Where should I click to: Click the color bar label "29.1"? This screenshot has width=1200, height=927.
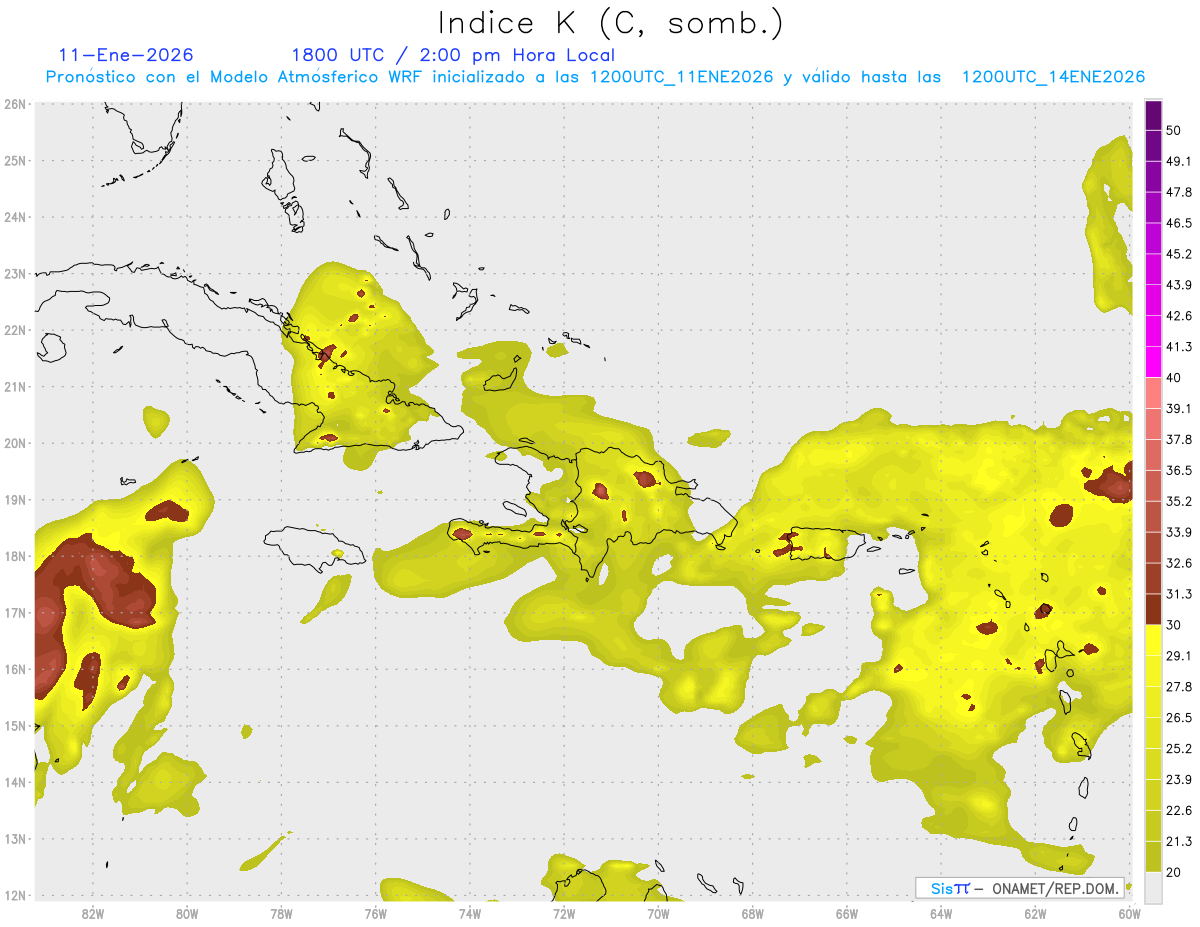pos(1179,656)
